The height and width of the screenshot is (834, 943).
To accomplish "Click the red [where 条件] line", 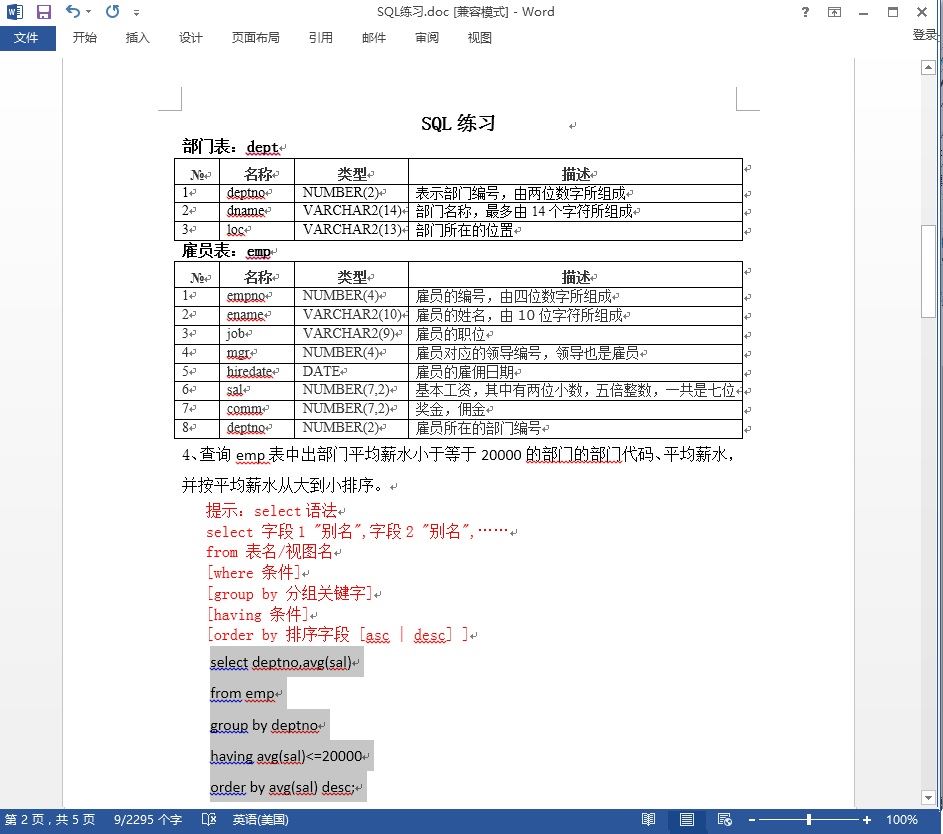I will pos(253,572).
